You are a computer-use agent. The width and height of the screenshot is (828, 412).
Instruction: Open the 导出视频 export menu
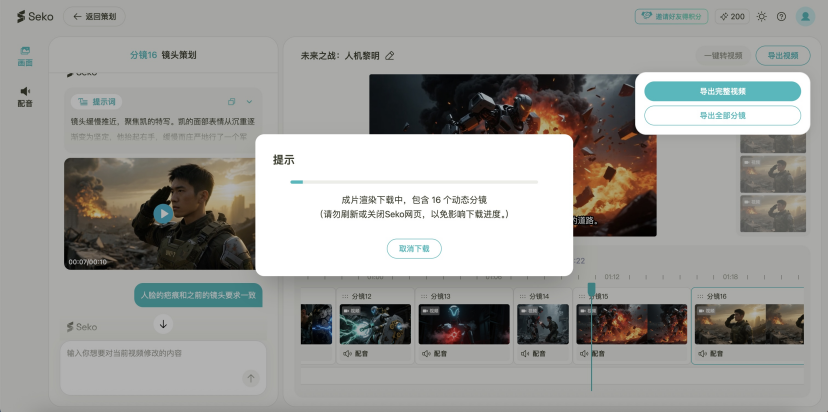[x=783, y=55]
